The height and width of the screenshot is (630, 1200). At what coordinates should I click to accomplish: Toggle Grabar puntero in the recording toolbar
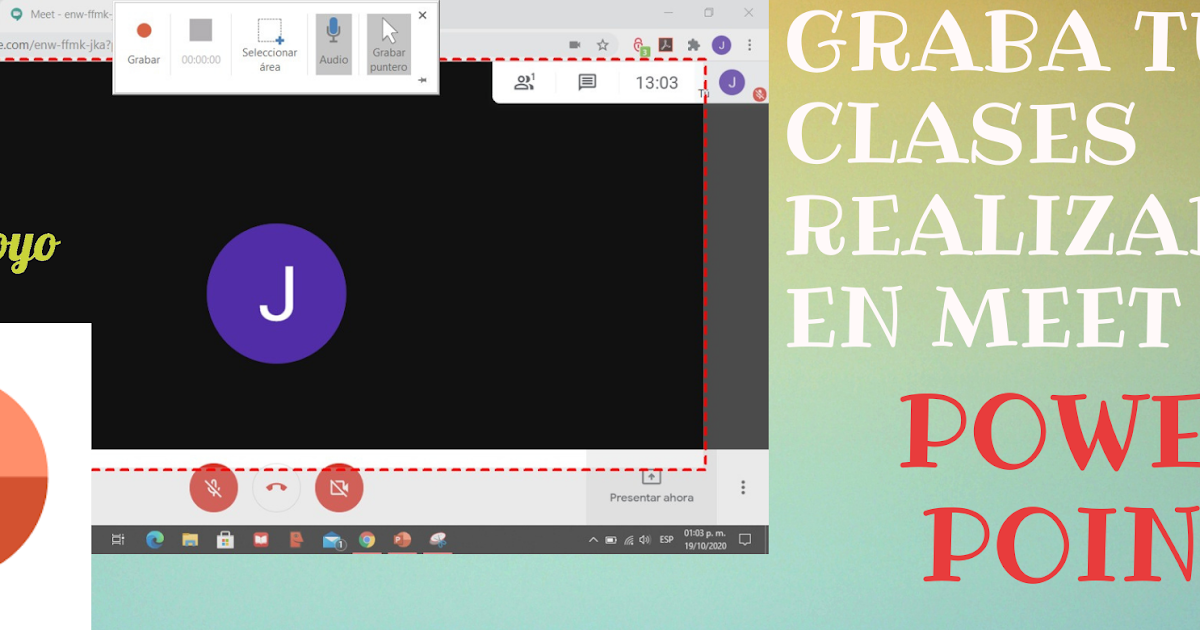click(x=389, y=45)
